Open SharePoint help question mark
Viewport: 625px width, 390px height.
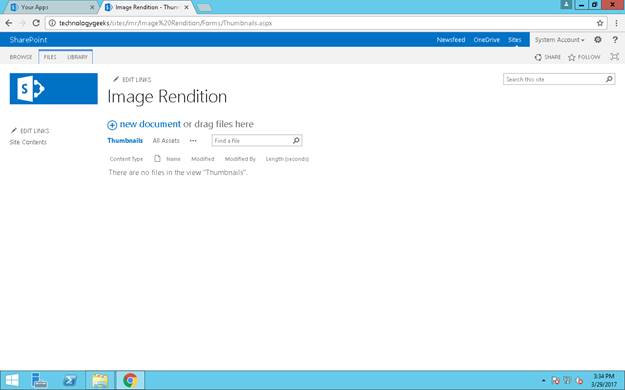click(615, 39)
